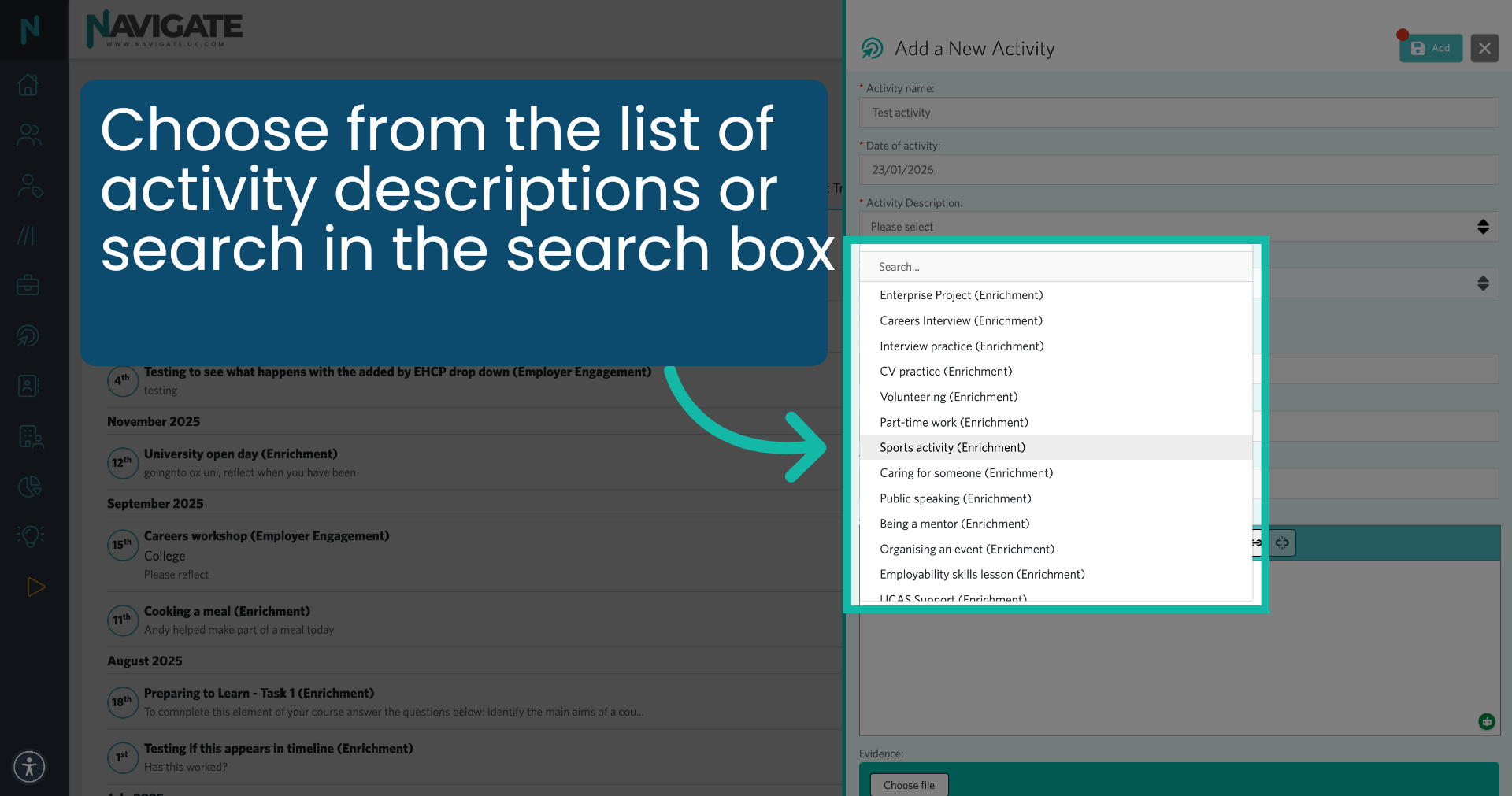Screen dimensions: 1512x796
Task: Click Choose file to upload evidence
Action: click(x=909, y=785)
